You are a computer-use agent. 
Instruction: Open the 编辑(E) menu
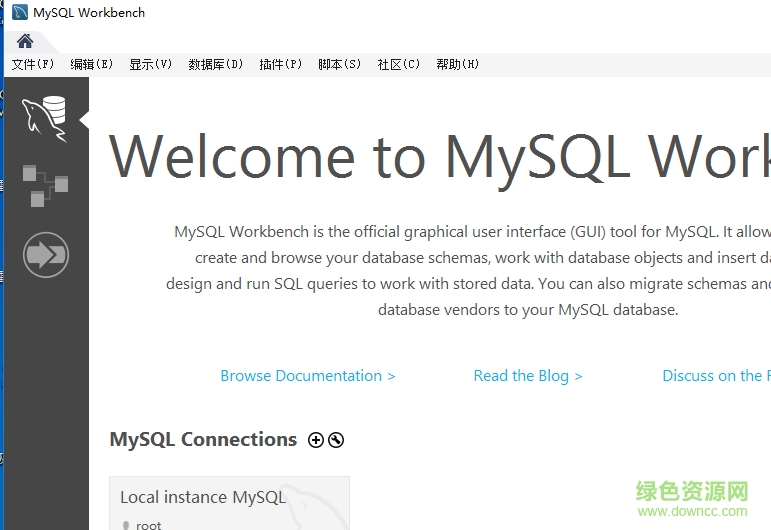(91, 64)
